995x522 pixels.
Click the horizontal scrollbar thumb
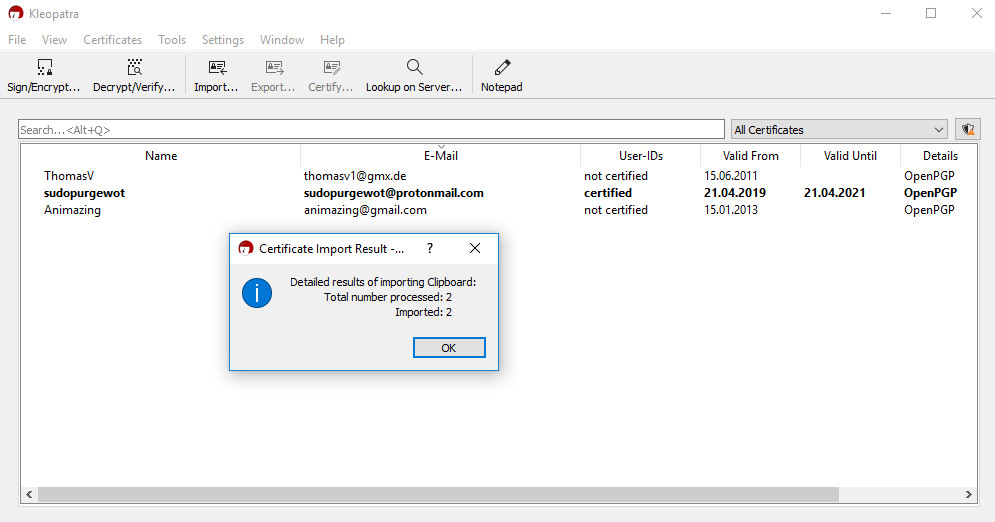pyautogui.click(x=438, y=494)
